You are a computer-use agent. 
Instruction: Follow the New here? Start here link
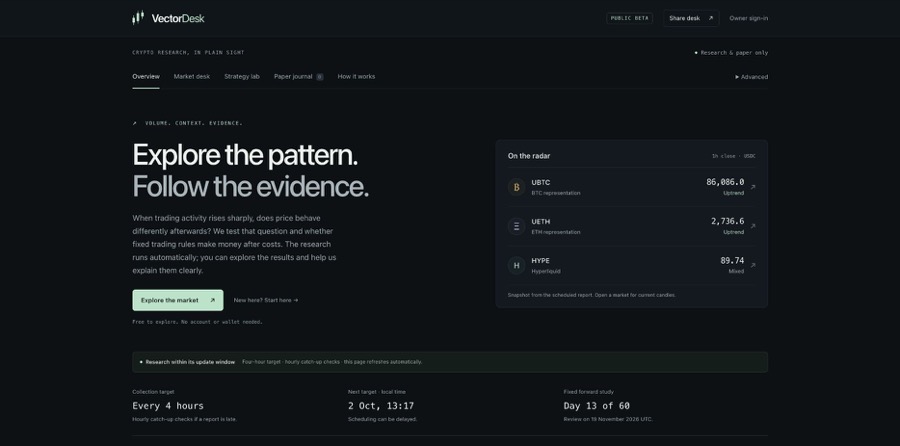(266, 300)
